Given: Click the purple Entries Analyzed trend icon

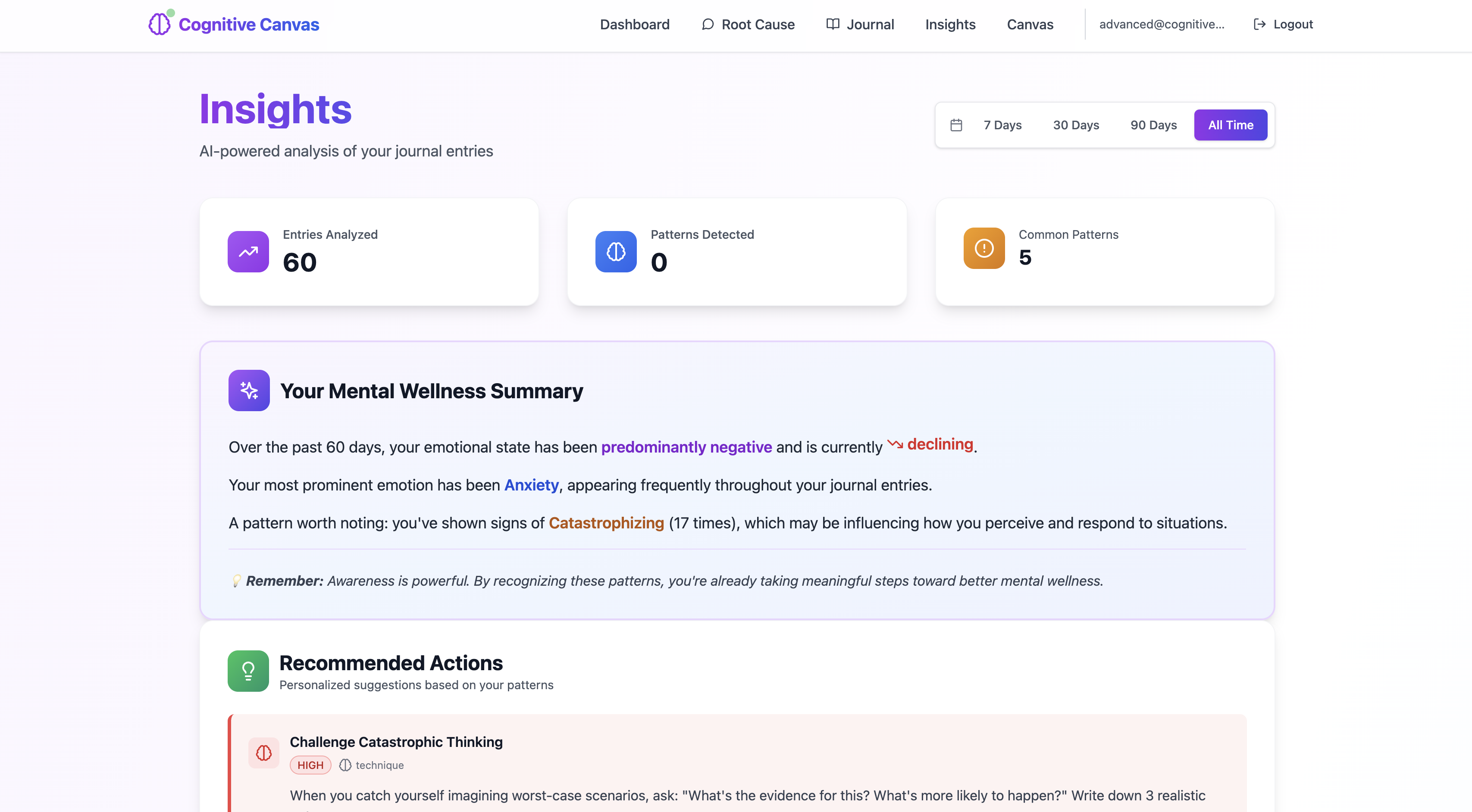Looking at the screenshot, I should (x=248, y=252).
